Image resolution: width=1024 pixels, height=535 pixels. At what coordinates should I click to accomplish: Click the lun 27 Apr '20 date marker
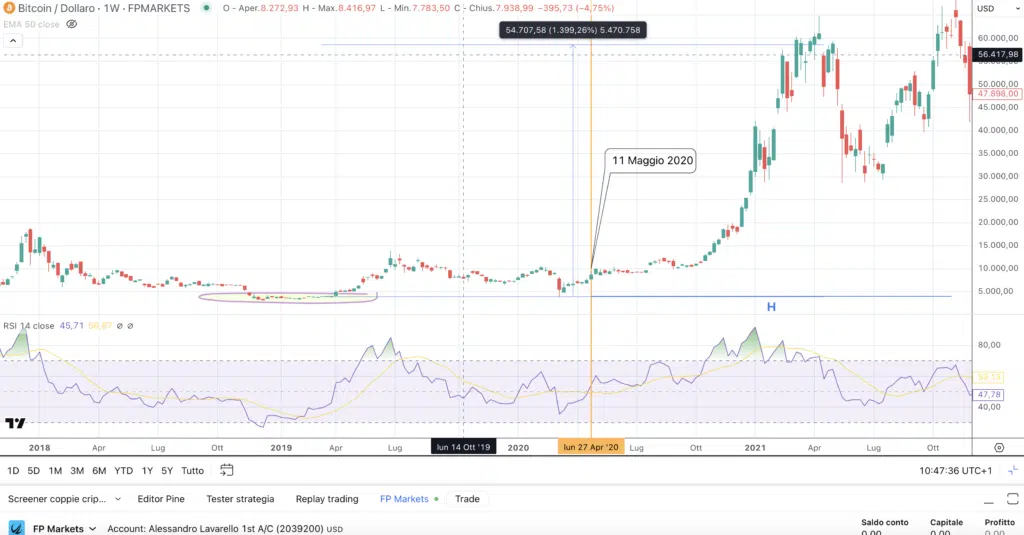[590, 447]
